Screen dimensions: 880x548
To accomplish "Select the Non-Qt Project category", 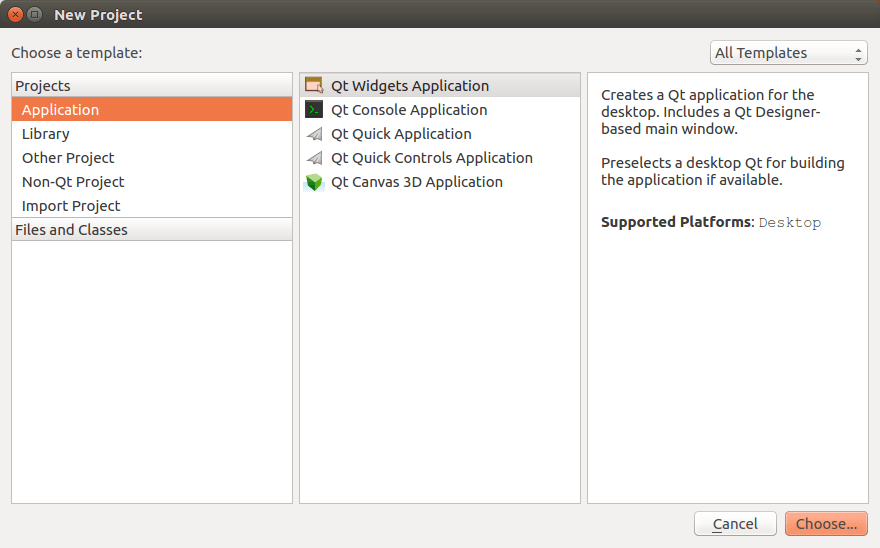I will click(152, 182).
